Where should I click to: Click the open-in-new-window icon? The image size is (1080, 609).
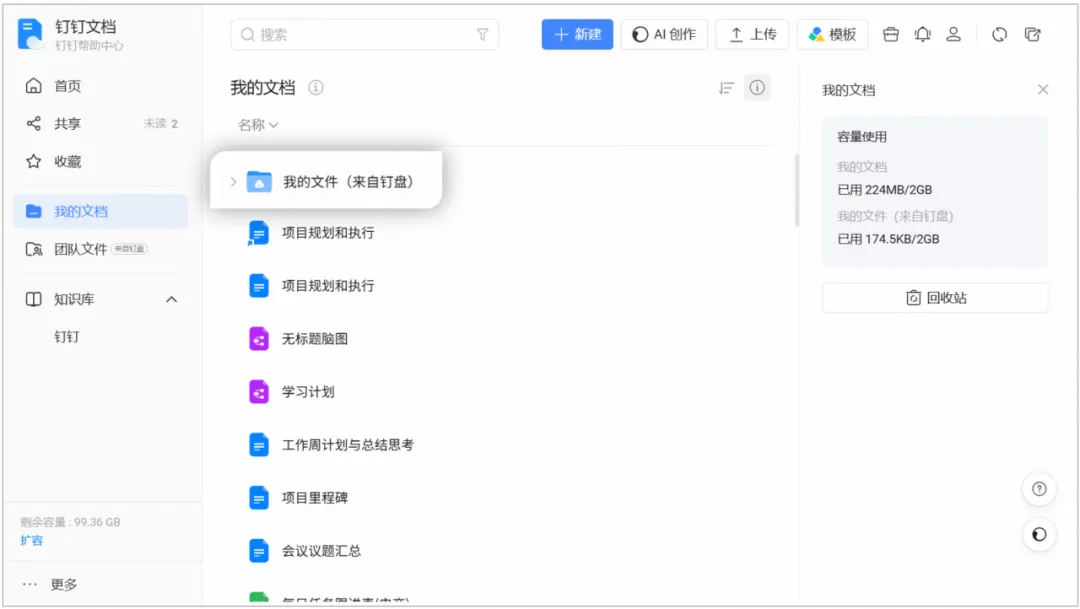1032,34
